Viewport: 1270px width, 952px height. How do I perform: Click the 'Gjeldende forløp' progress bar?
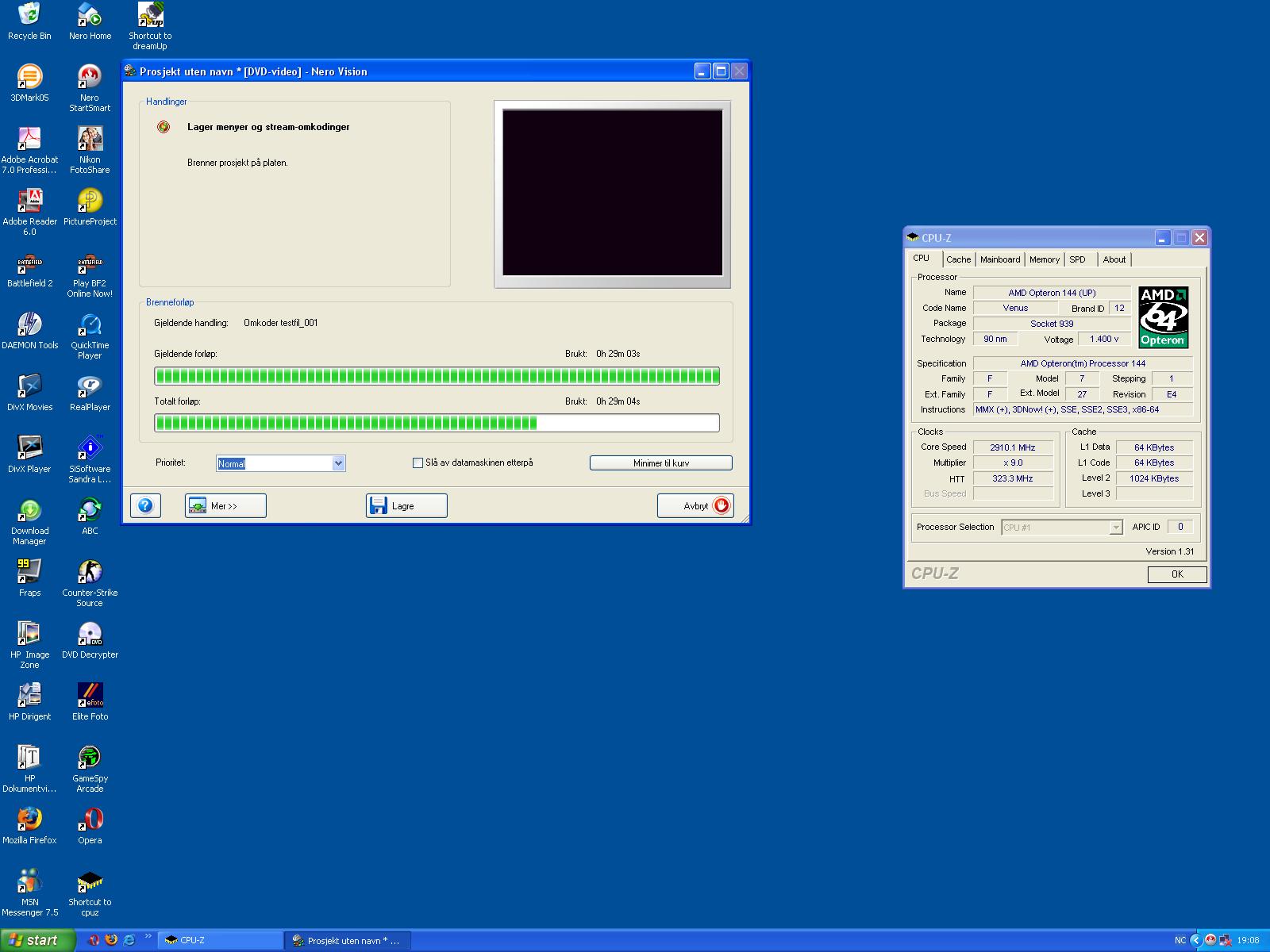click(x=437, y=376)
